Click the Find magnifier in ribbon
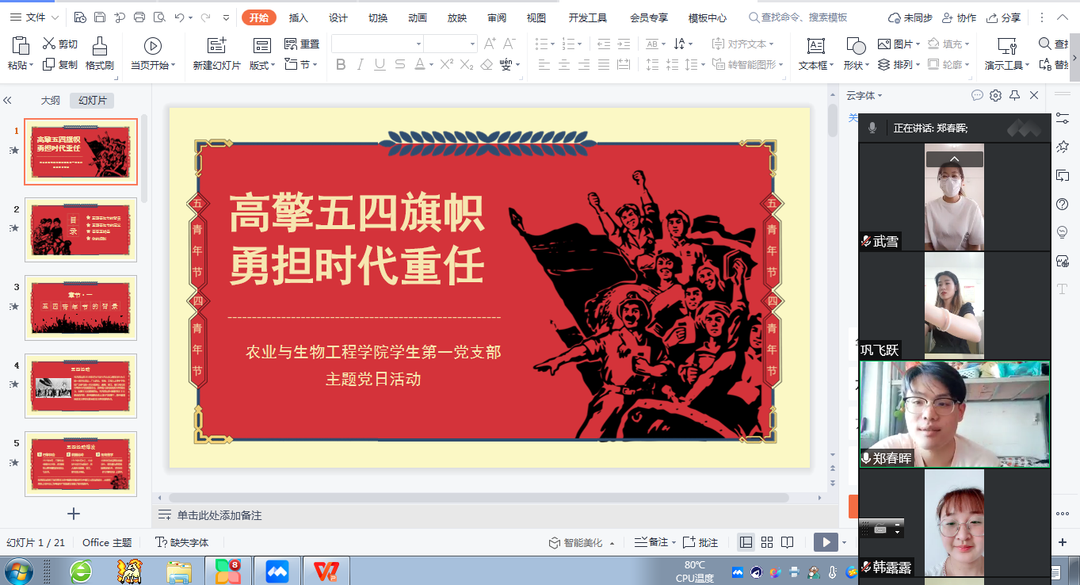Image resolution: width=1080 pixels, height=585 pixels. tap(1046, 44)
